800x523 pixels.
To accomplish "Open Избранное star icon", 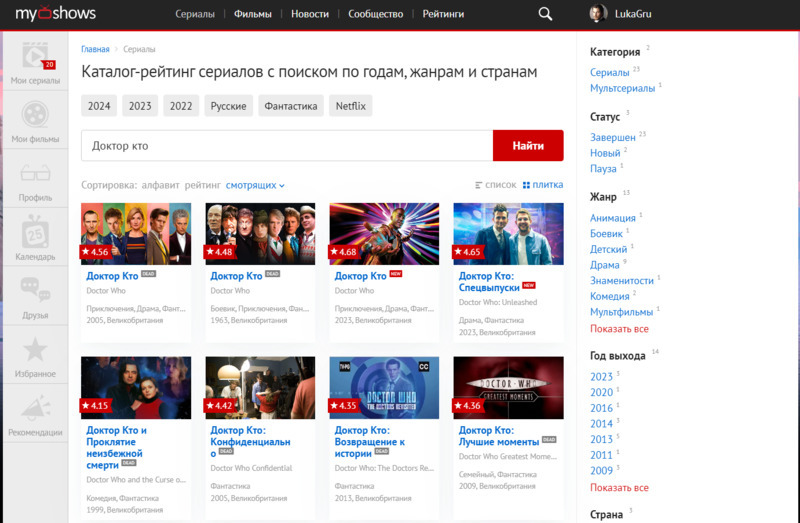I will coord(35,350).
